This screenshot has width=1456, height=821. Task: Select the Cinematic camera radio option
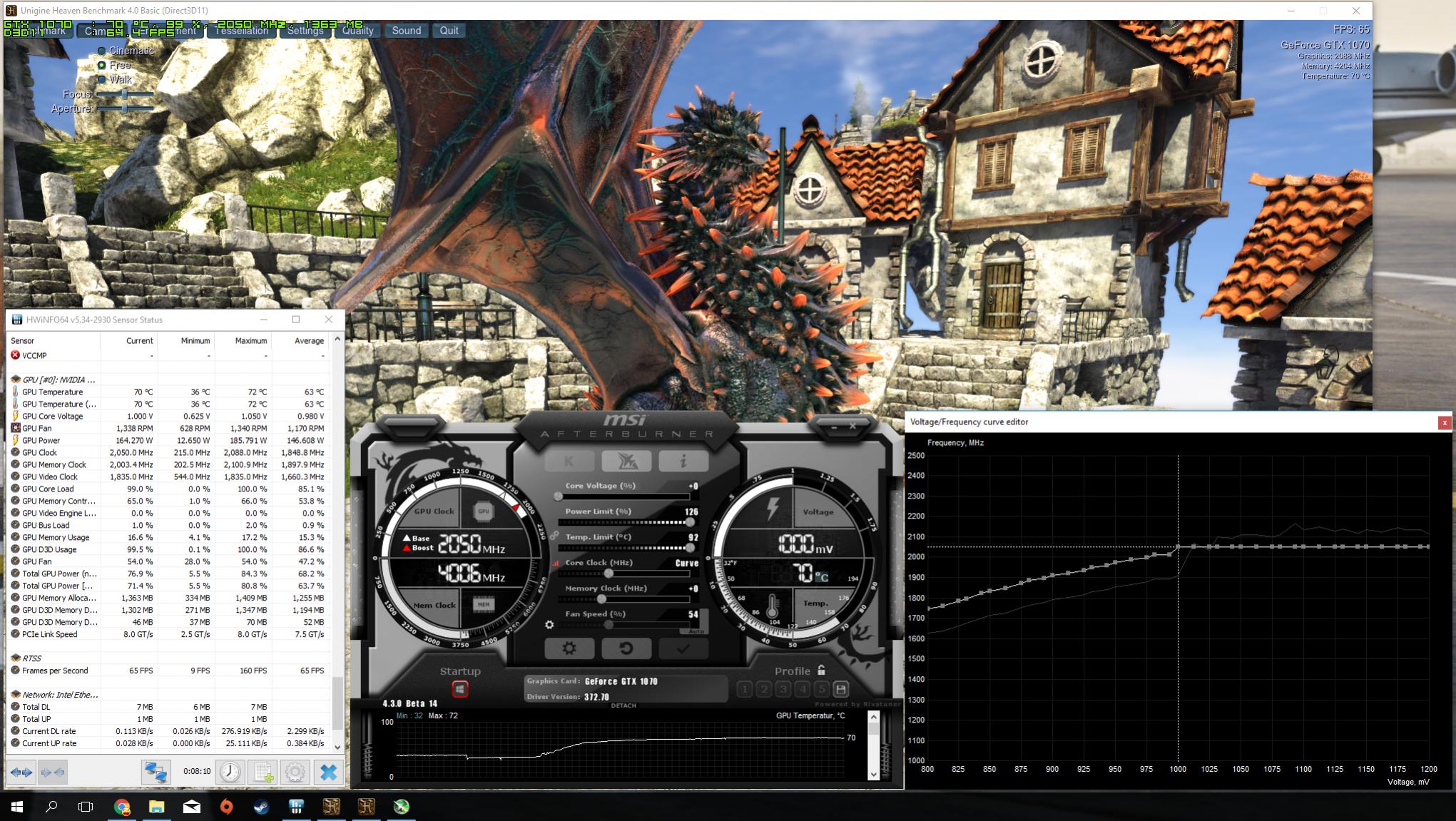tap(102, 51)
